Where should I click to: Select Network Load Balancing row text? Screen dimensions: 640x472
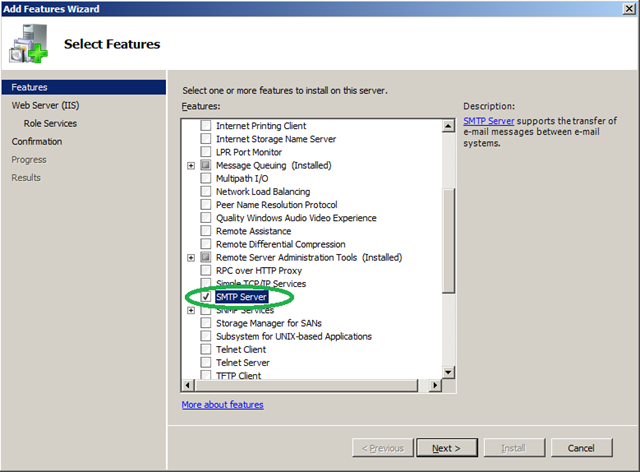(x=263, y=191)
